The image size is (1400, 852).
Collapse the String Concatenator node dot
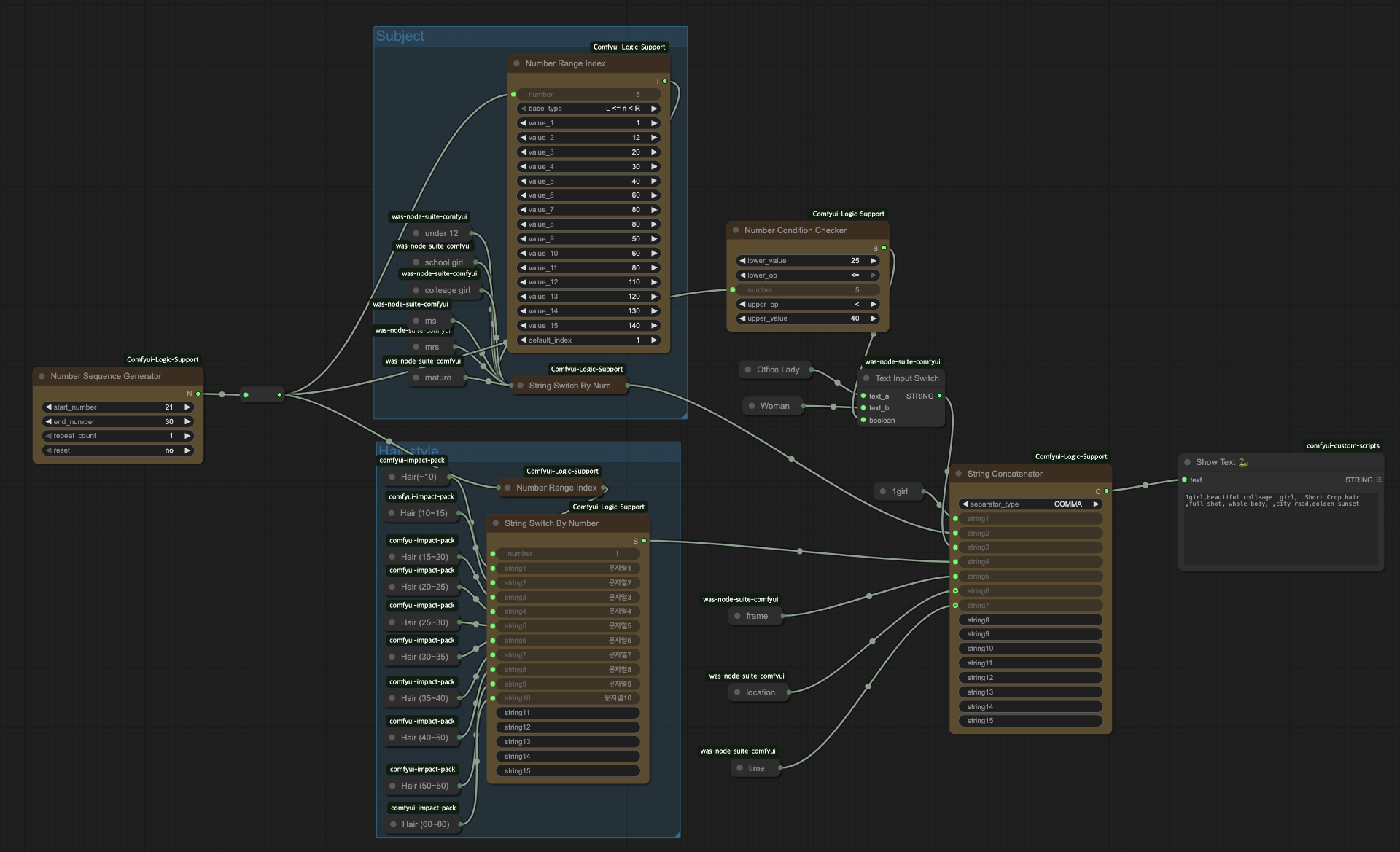click(x=959, y=474)
